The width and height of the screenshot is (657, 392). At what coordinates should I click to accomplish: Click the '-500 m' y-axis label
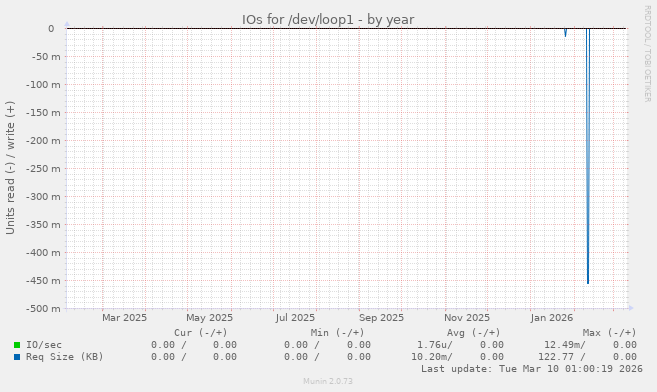click(43, 309)
